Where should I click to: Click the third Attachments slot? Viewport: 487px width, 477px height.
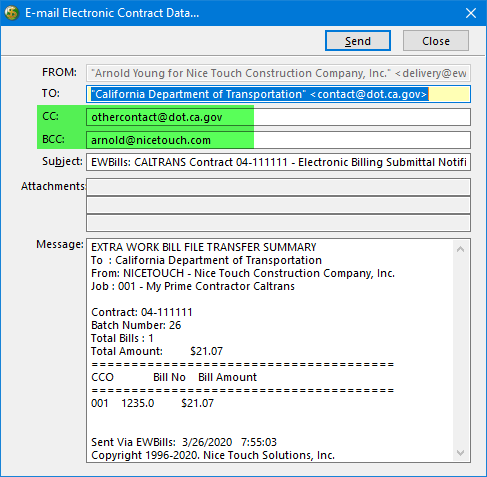pyautogui.click(x=278, y=223)
